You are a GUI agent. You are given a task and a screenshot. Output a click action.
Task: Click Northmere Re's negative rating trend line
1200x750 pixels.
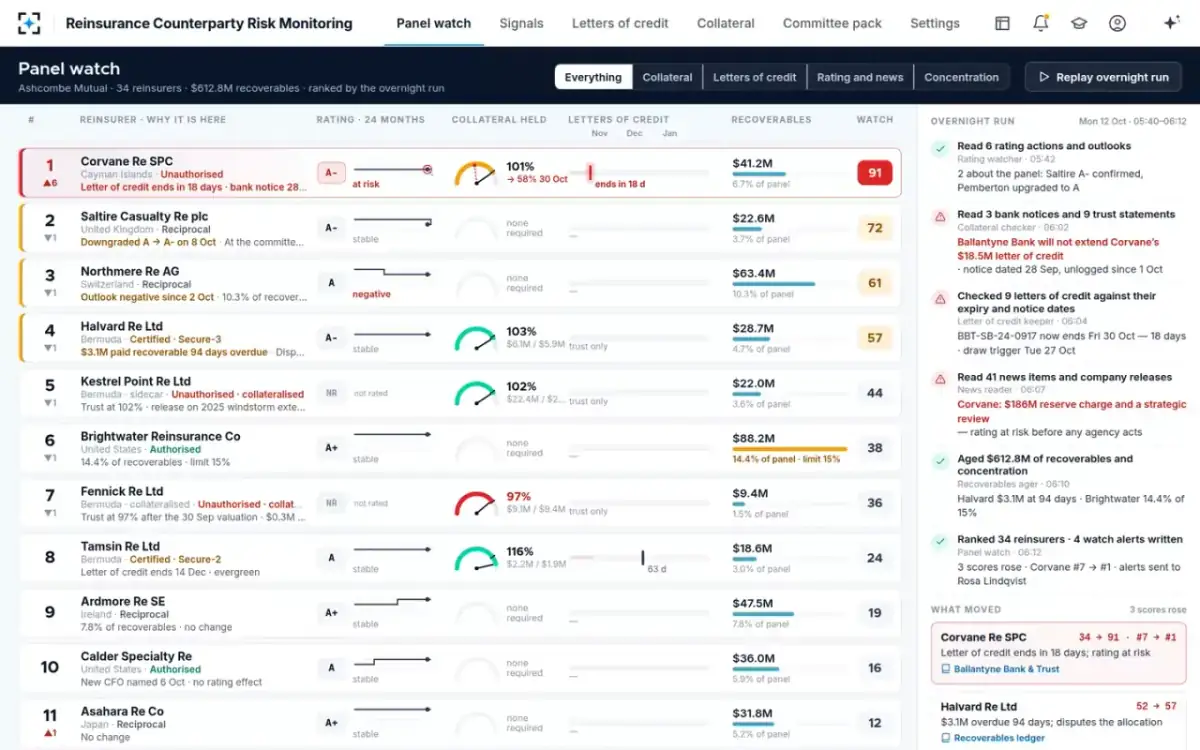tap(392, 272)
